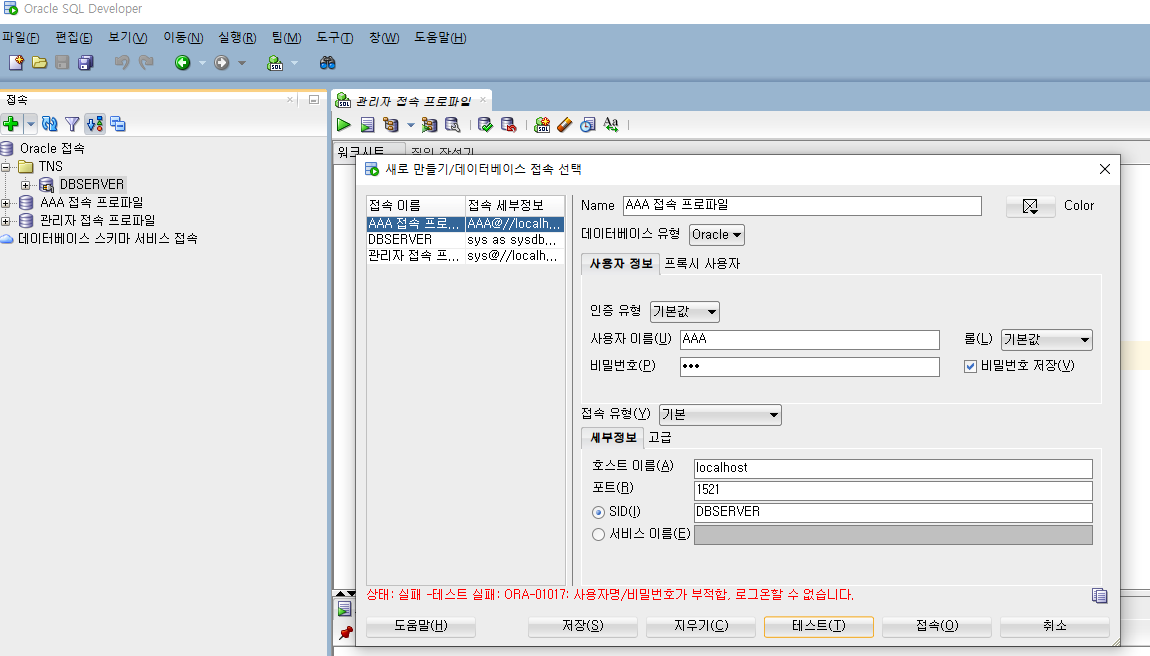Click the 비밀번호 password field
Screen dimensions: 1150x656
coord(810,366)
